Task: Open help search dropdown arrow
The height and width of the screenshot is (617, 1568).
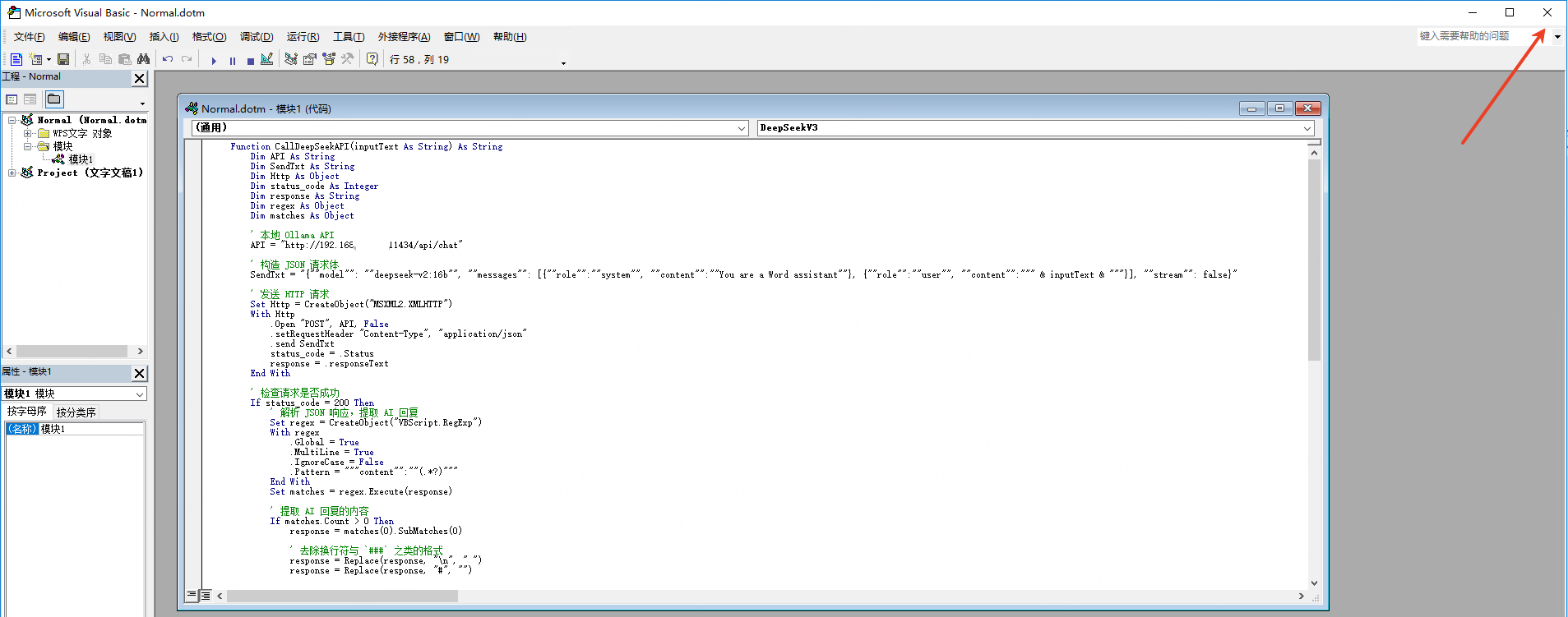Action: click(1557, 37)
